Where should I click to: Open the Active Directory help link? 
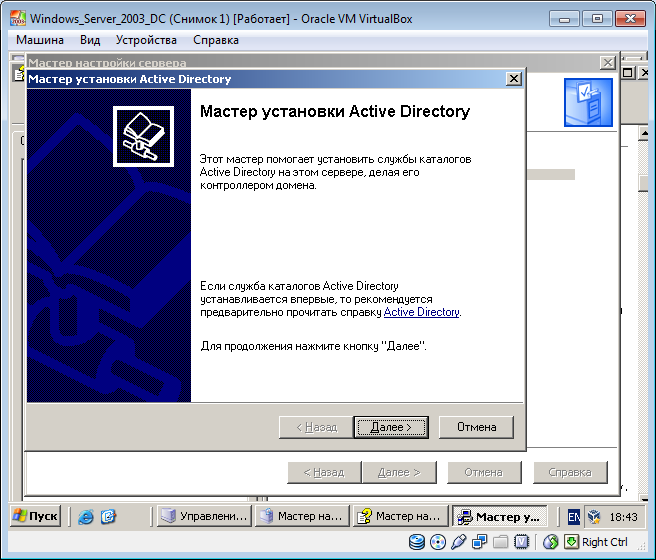click(421, 312)
